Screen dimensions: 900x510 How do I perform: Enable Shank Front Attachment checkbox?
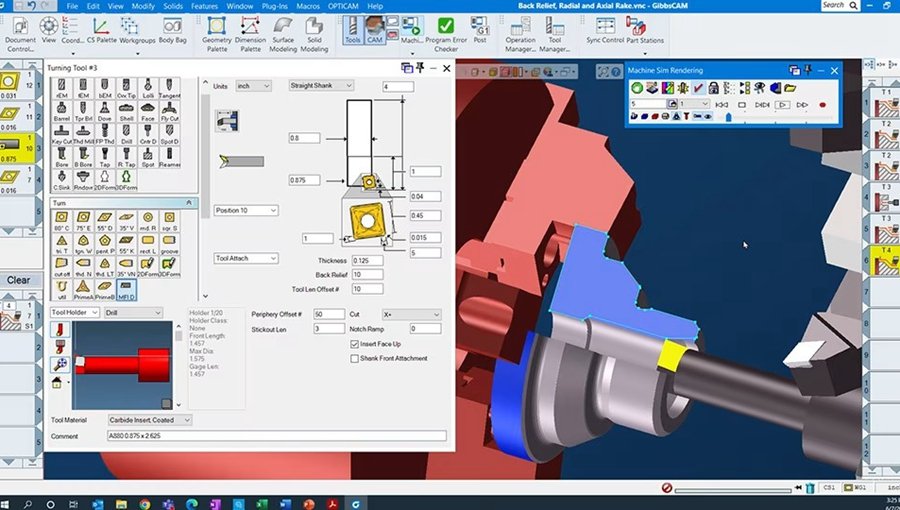click(354, 359)
